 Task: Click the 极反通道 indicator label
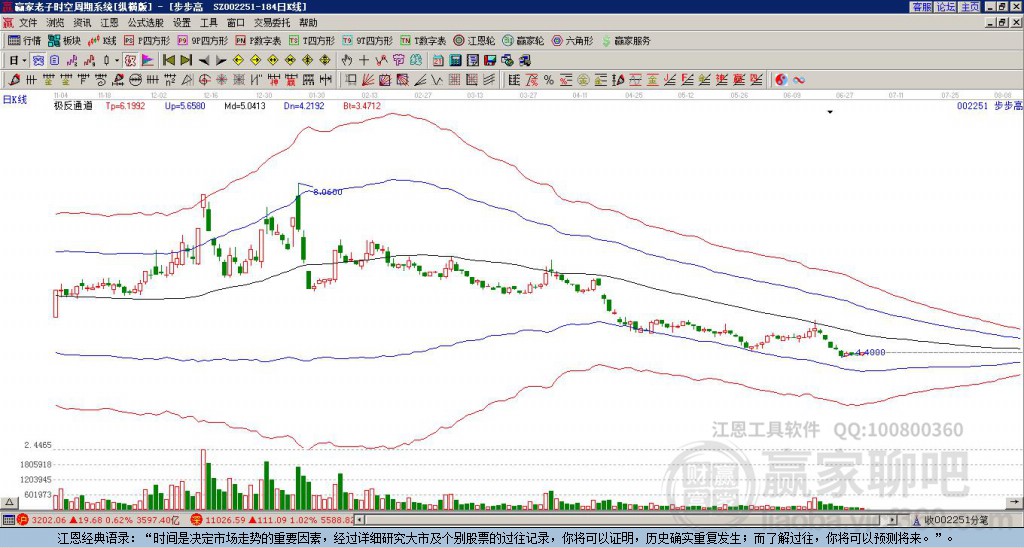tap(74, 105)
